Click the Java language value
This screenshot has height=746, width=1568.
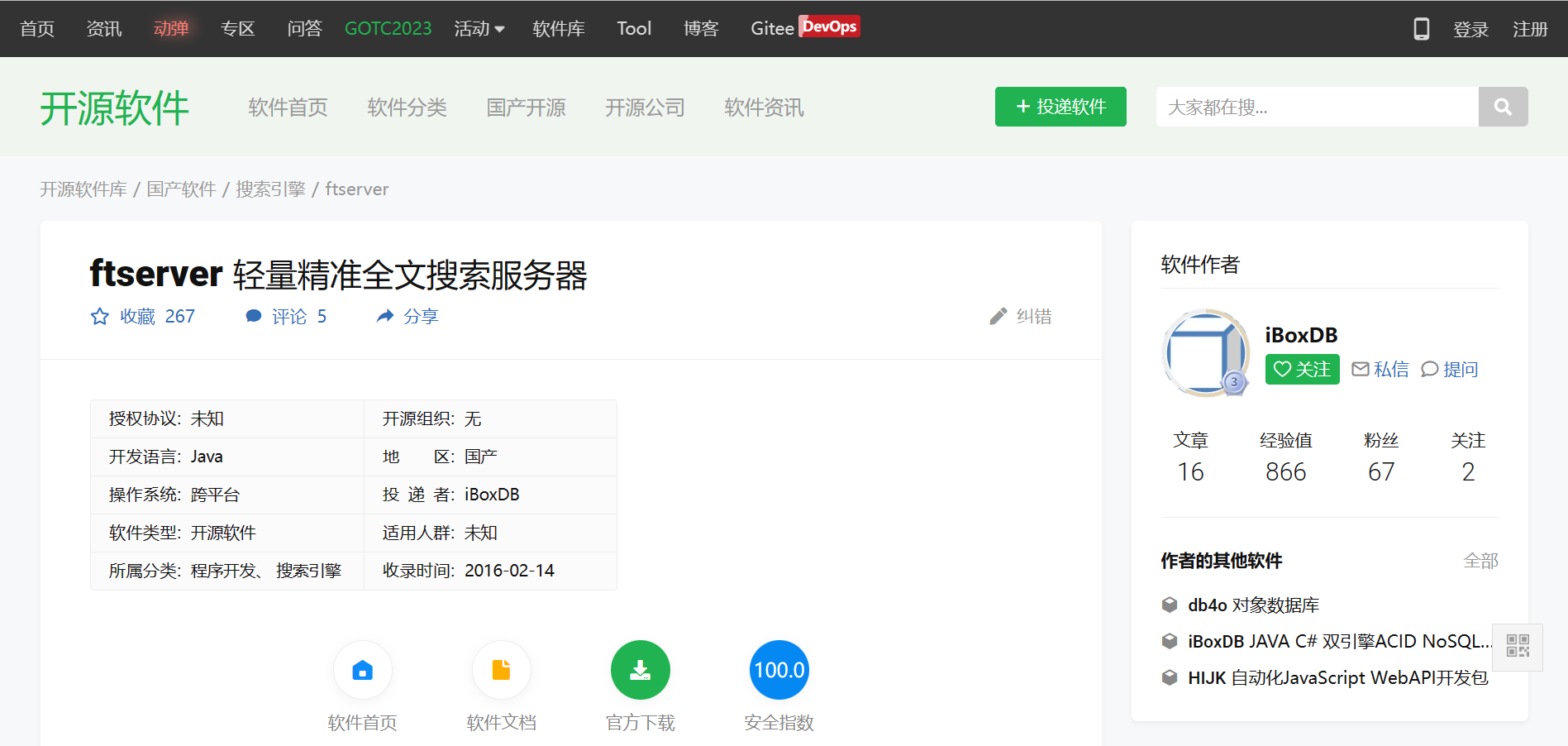[x=207, y=457]
